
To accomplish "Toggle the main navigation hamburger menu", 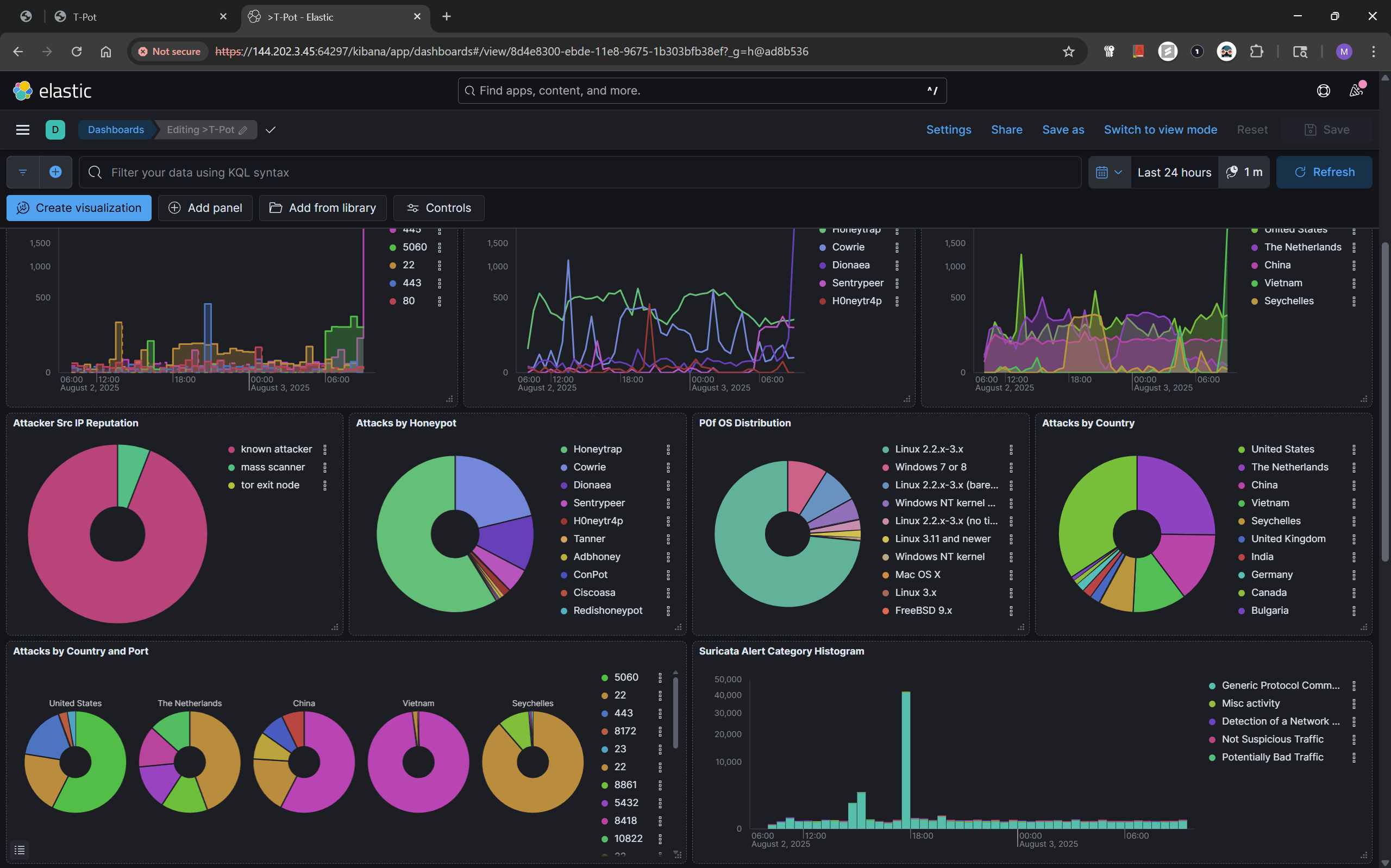I will point(22,130).
